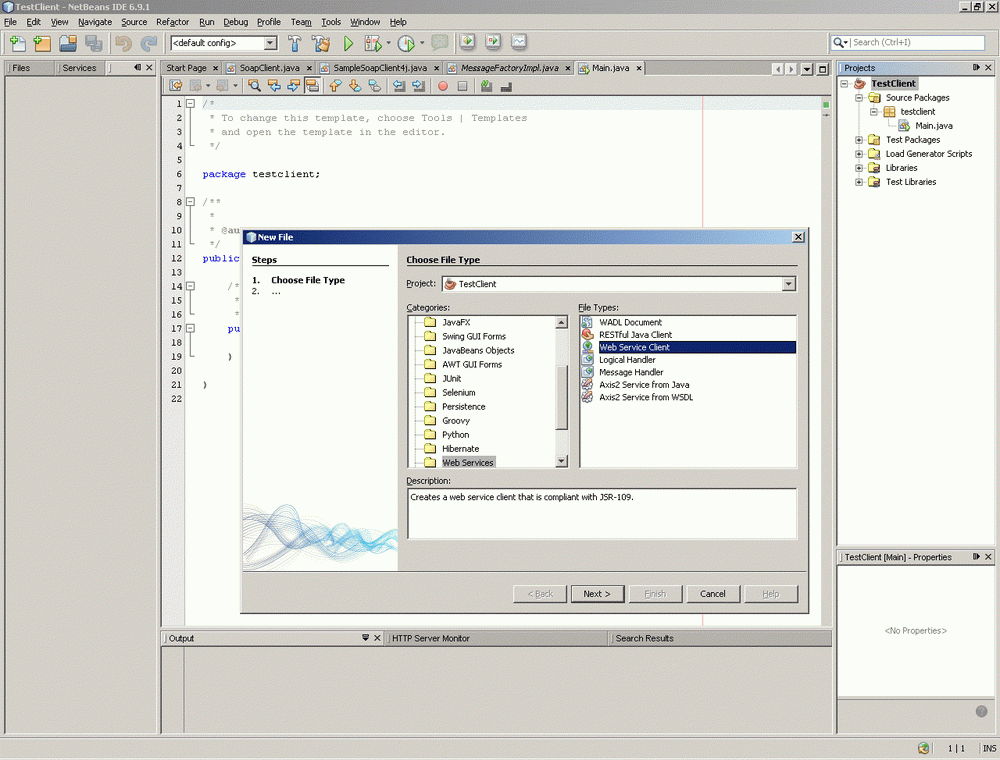Viewport: 1000px width, 760px height.
Task: Toggle Bookmark in editor toolbar
Action: click(374, 85)
